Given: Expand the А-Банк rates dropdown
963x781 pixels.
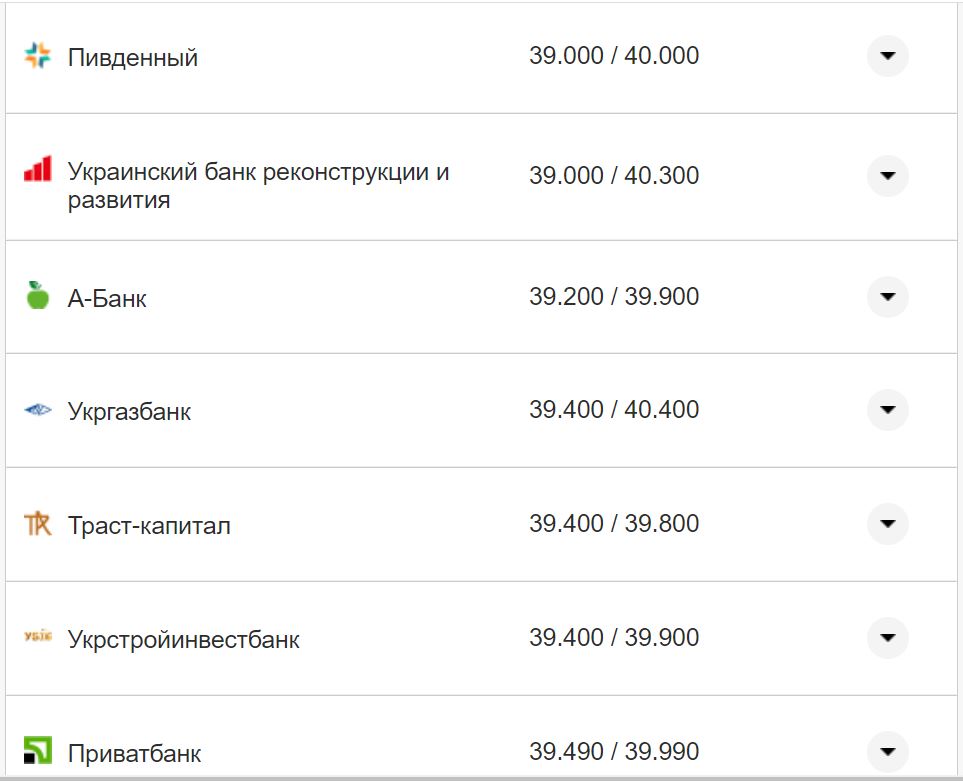Looking at the screenshot, I should tap(887, 297).
